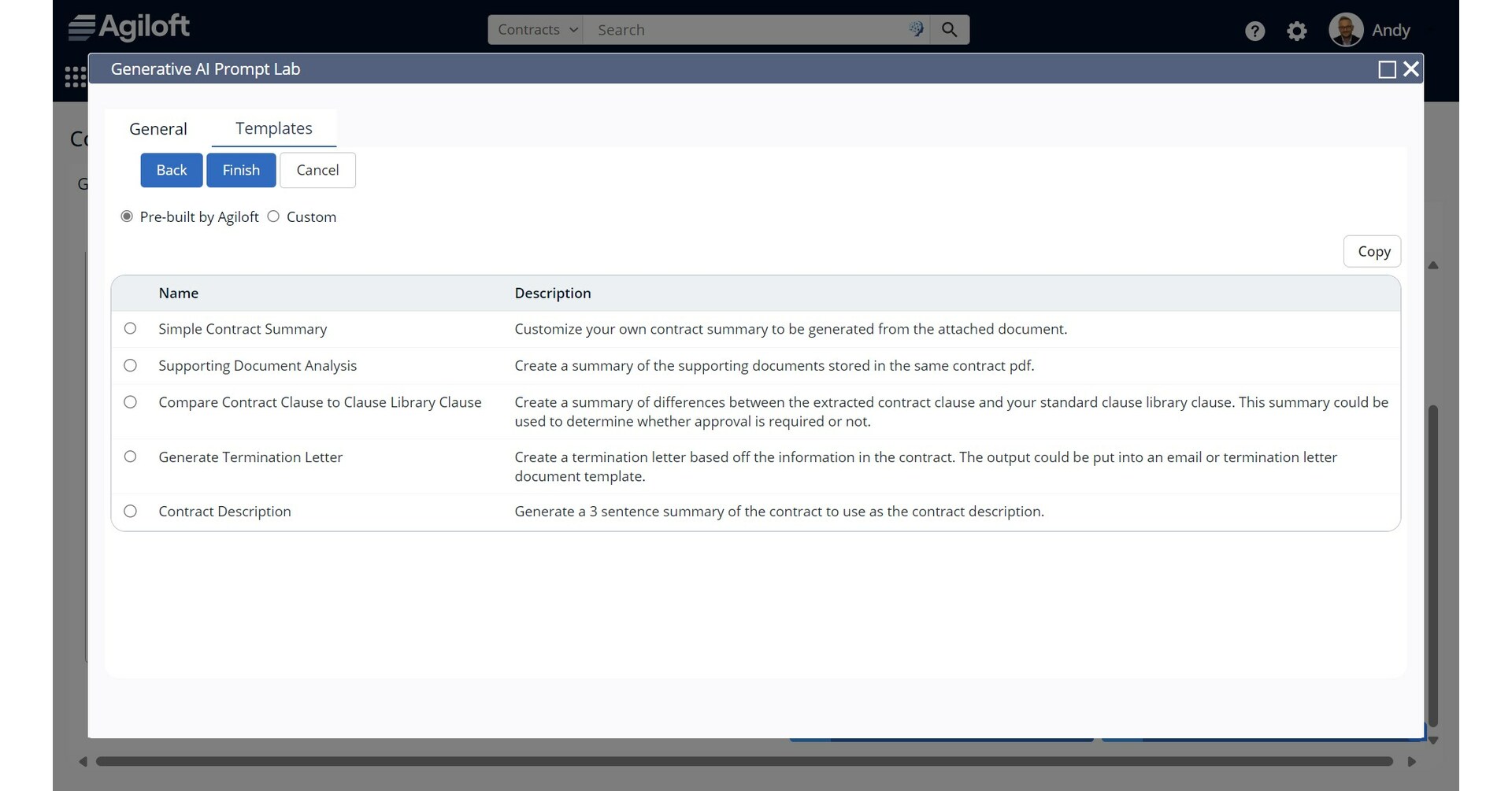Open the app grid menu icon

76,76
